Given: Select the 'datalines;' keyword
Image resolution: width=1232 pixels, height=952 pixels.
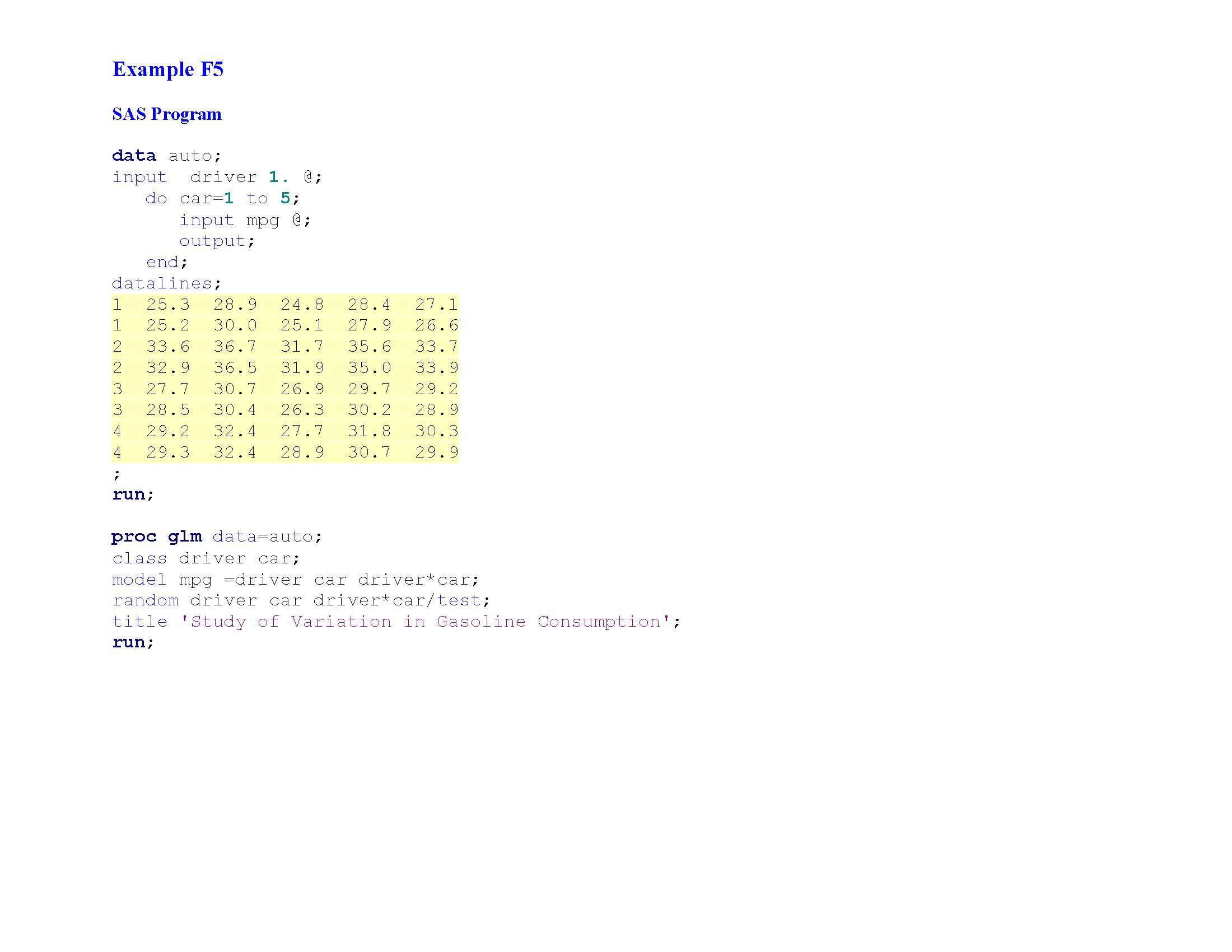Looking at the screenshot, I should (x=166, y=283).
